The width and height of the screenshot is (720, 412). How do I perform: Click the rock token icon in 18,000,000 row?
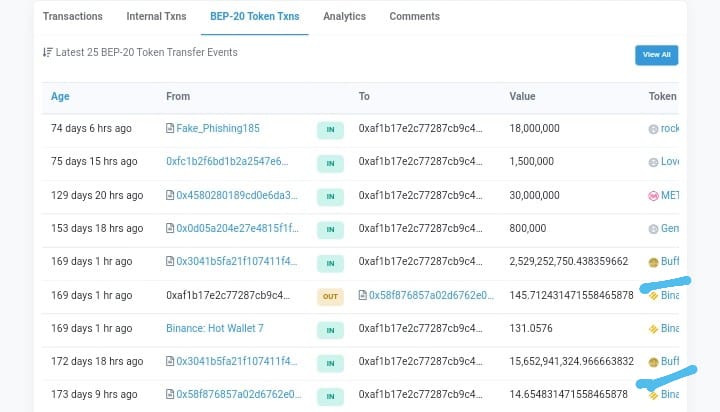(x=653, y=129)
